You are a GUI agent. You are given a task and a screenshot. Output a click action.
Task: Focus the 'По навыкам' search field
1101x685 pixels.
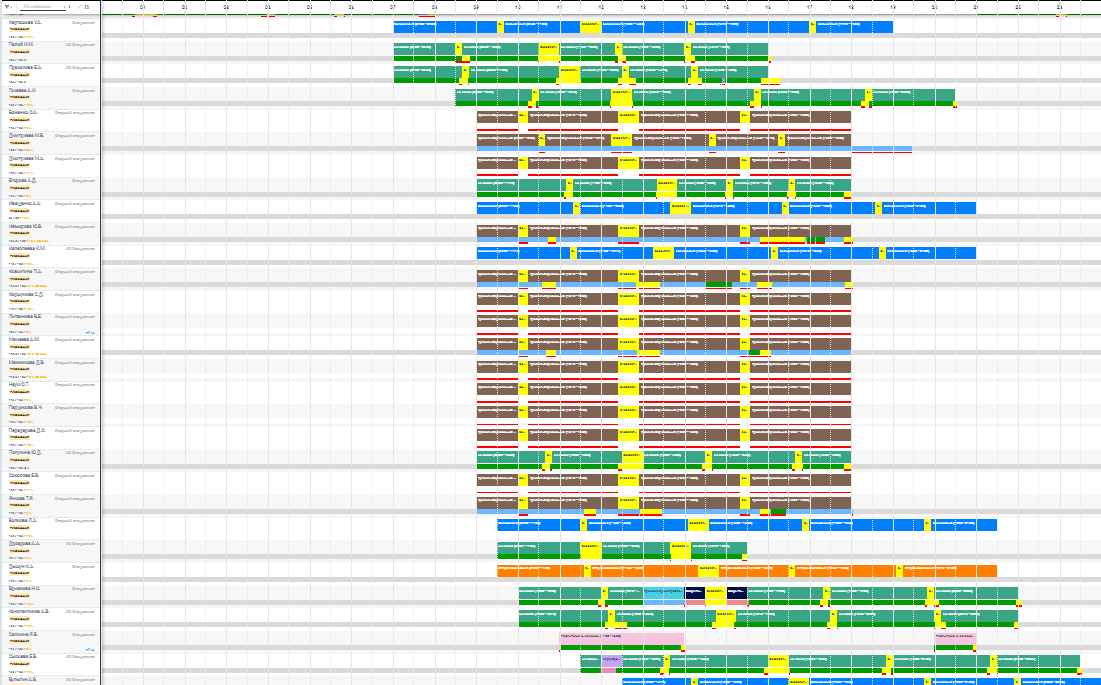(x=43, y=6)
